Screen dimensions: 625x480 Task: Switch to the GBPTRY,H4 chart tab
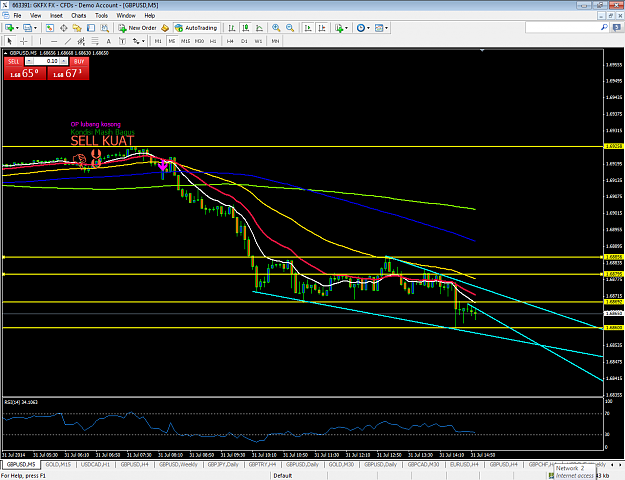tap(262, 464)
